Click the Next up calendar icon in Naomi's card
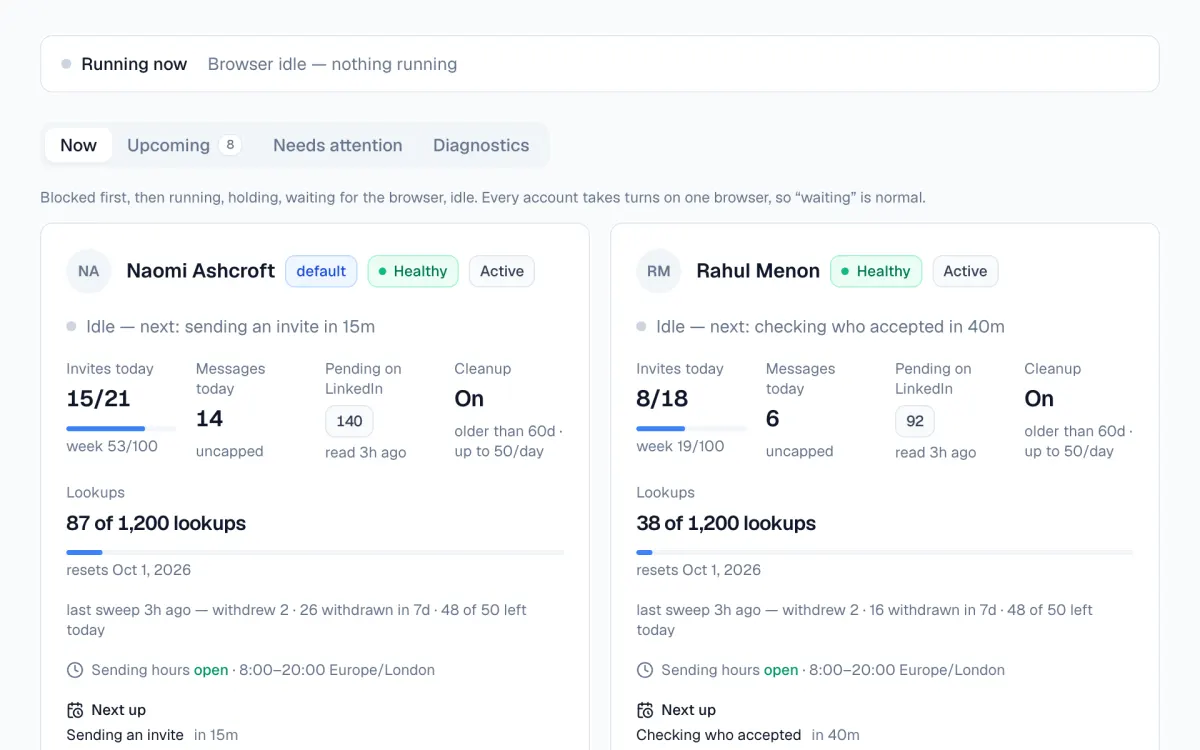1200x750 pixels. (x=75, y=710)
